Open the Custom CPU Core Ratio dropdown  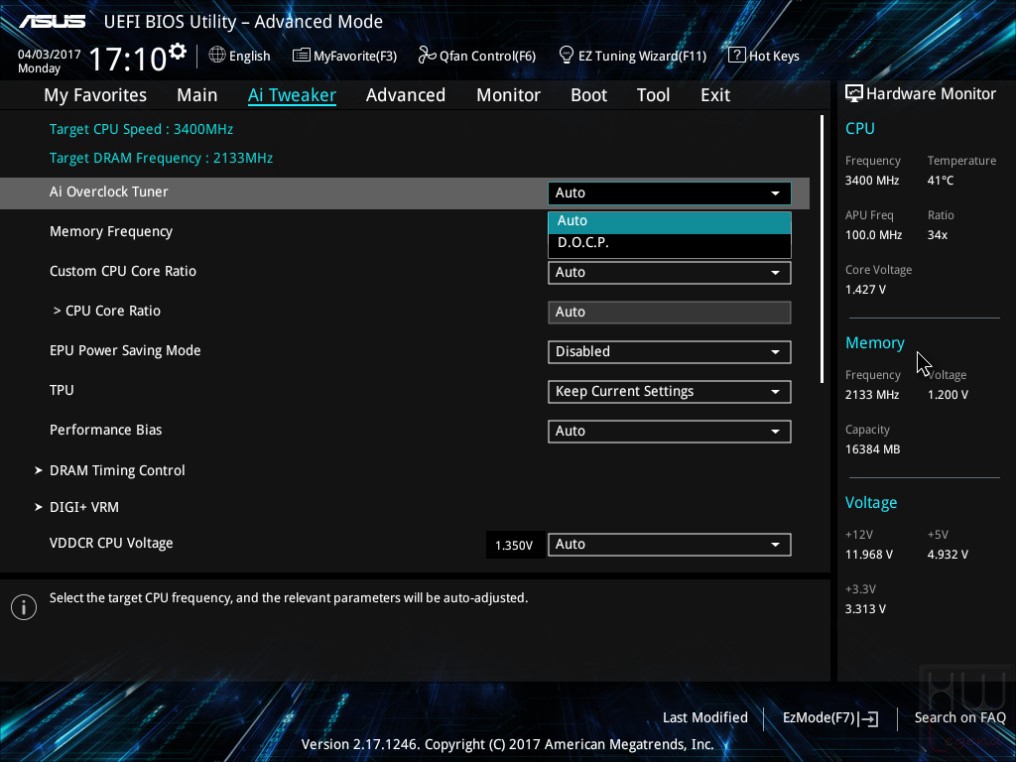669,273
